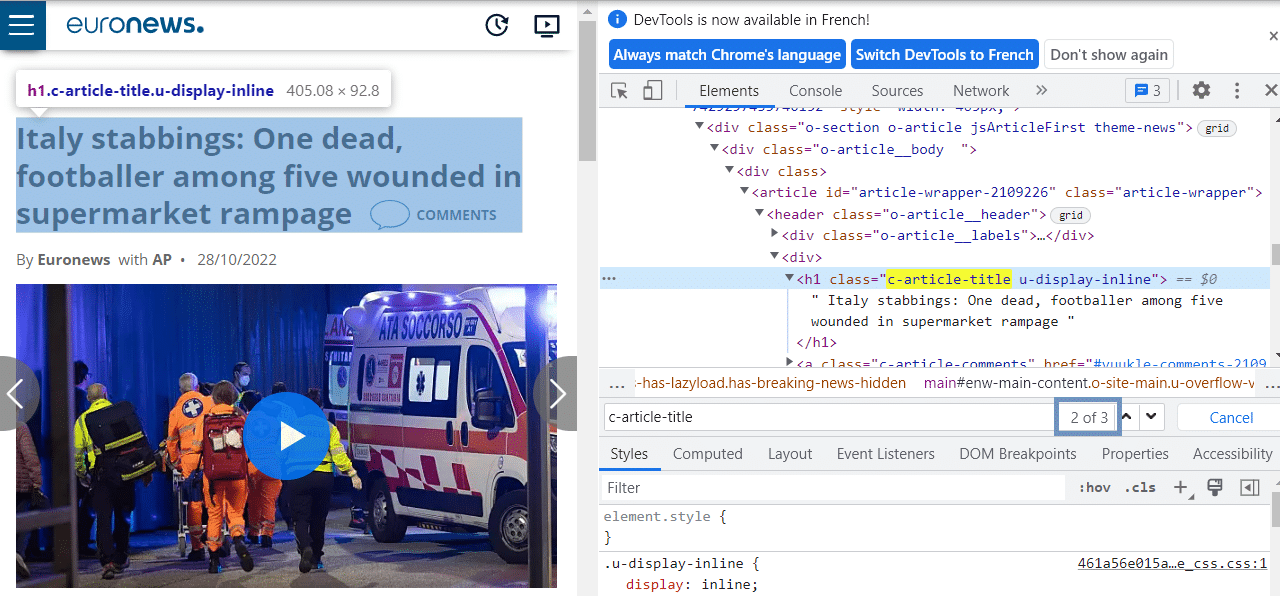The width and height of the screenshot is (1280, 596).
Task: Open the euronews hamburger menu
Action: pos(22,25)
